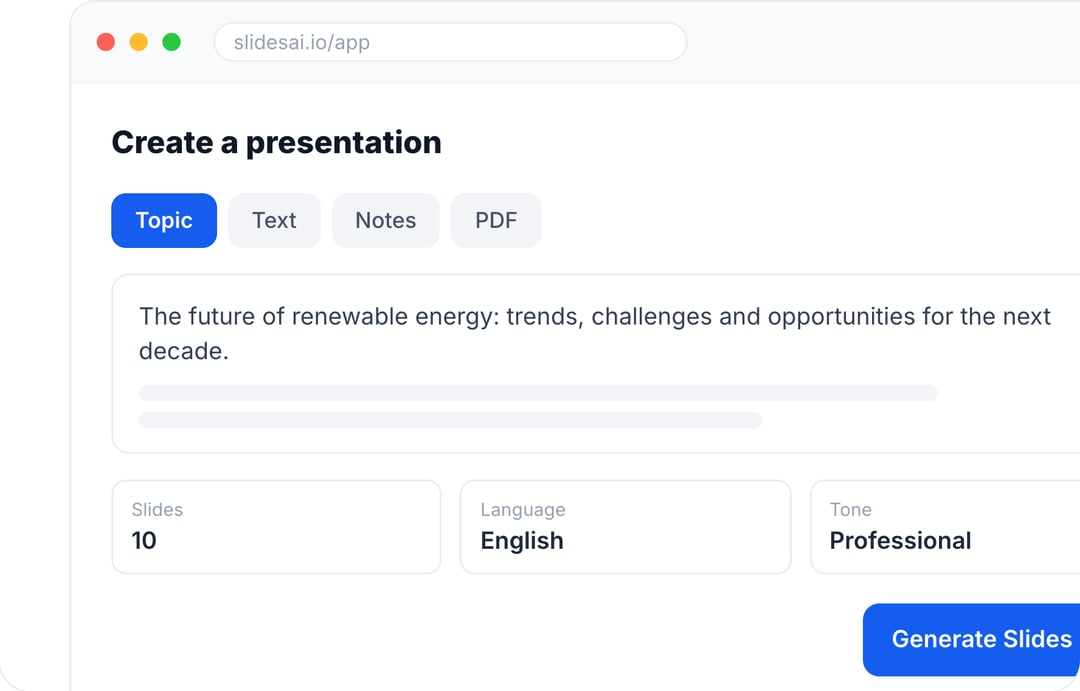Viewport: 1080px width, 691px height.
Task: Click the red close window dot
Action: pyautogui.click(x=105, y=42)
